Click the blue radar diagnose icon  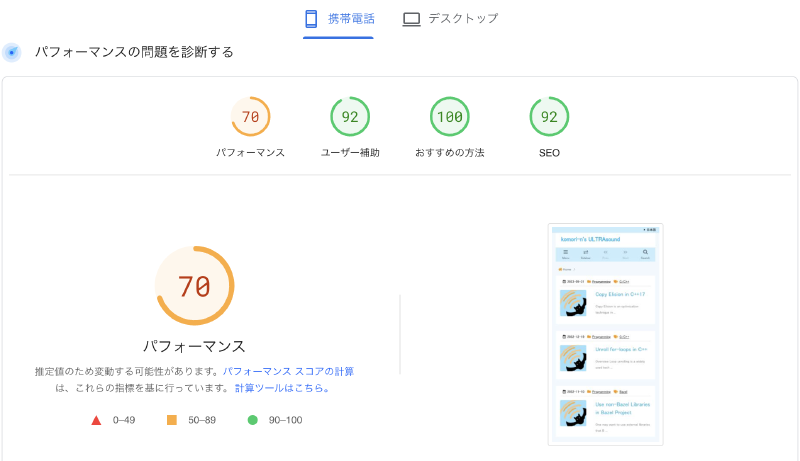click(12, 52)
